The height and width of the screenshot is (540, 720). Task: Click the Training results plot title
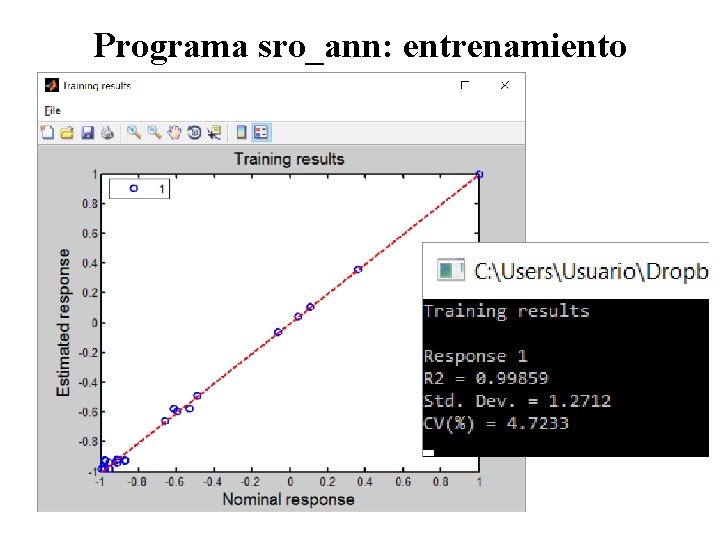click(x=289, y=159)
